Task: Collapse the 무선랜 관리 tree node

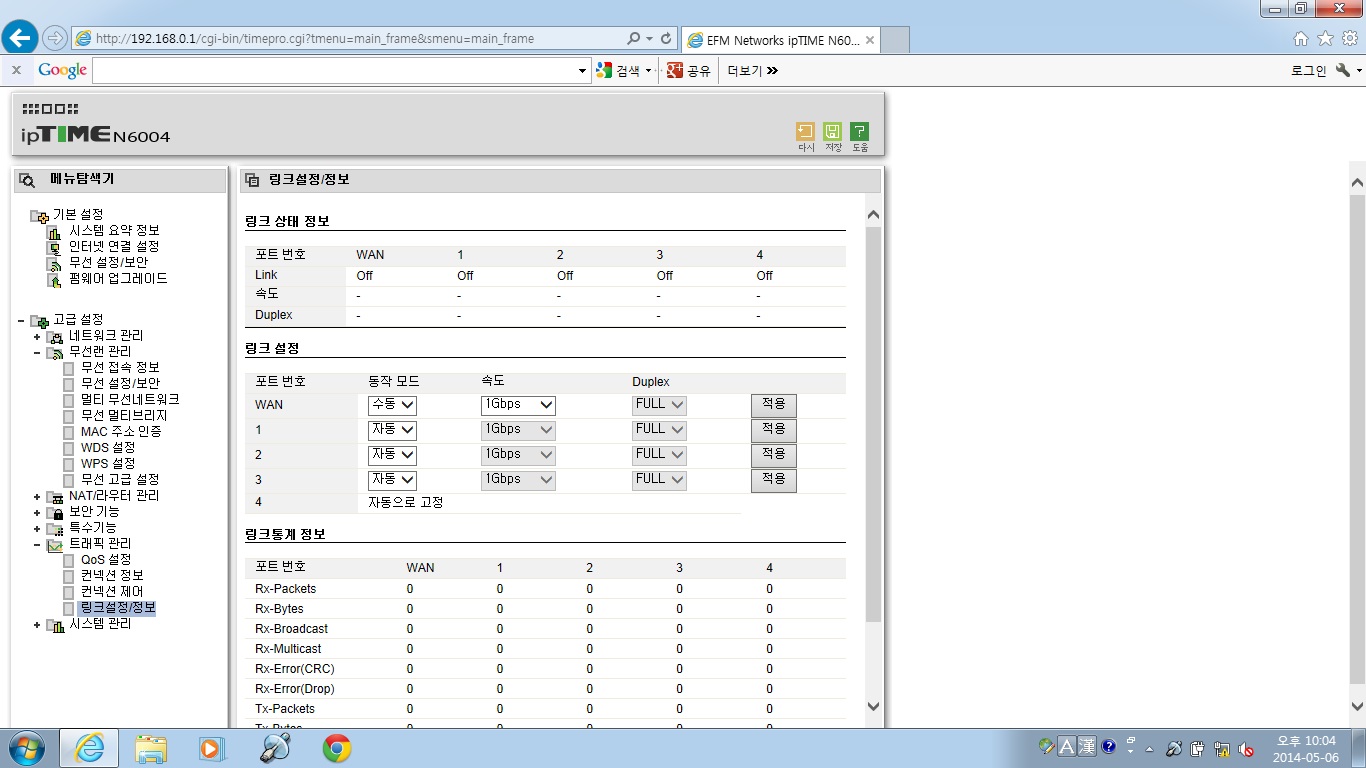Action: [x=37, y=352]
